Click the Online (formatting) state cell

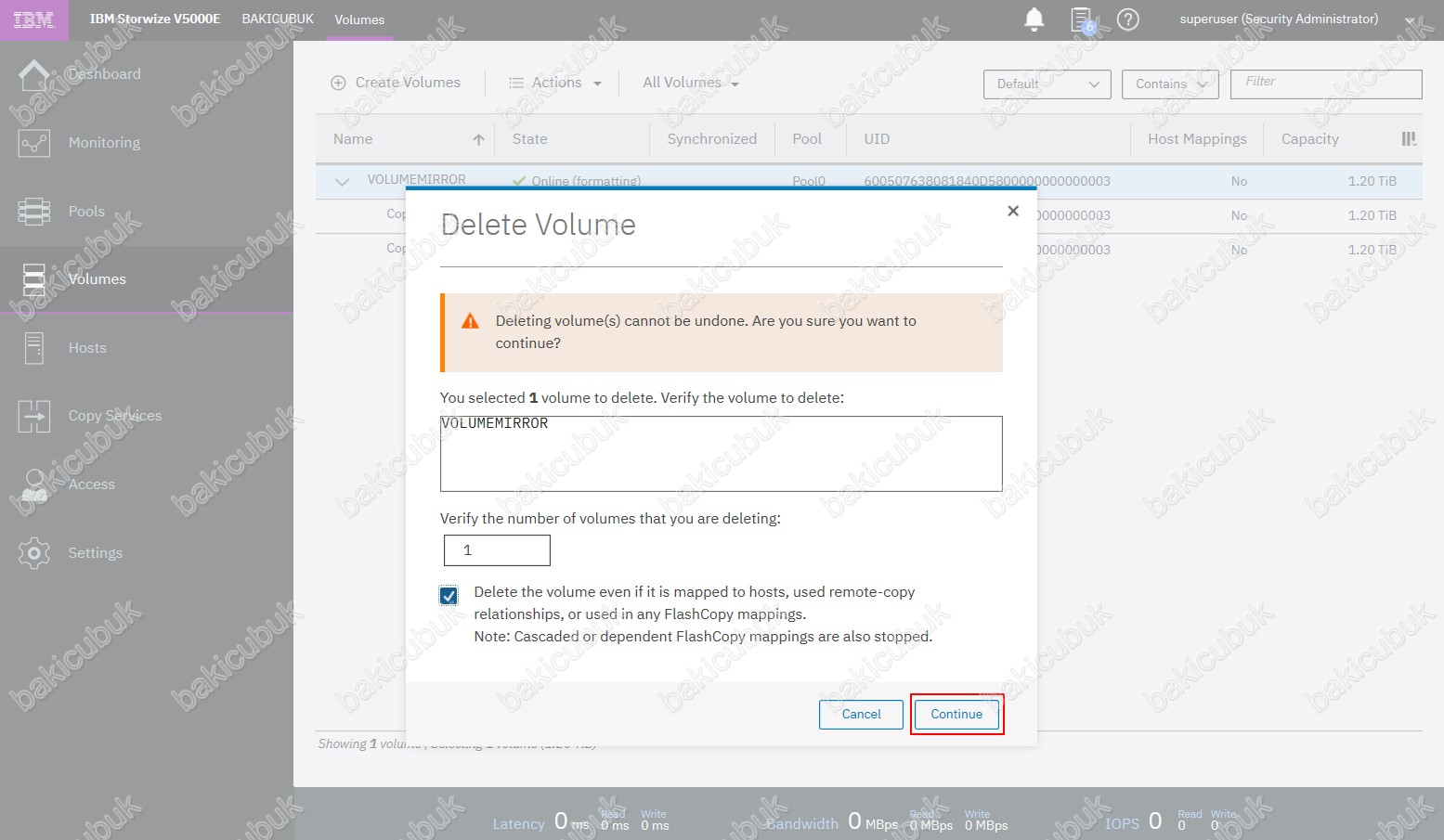(x=586, y=181)
